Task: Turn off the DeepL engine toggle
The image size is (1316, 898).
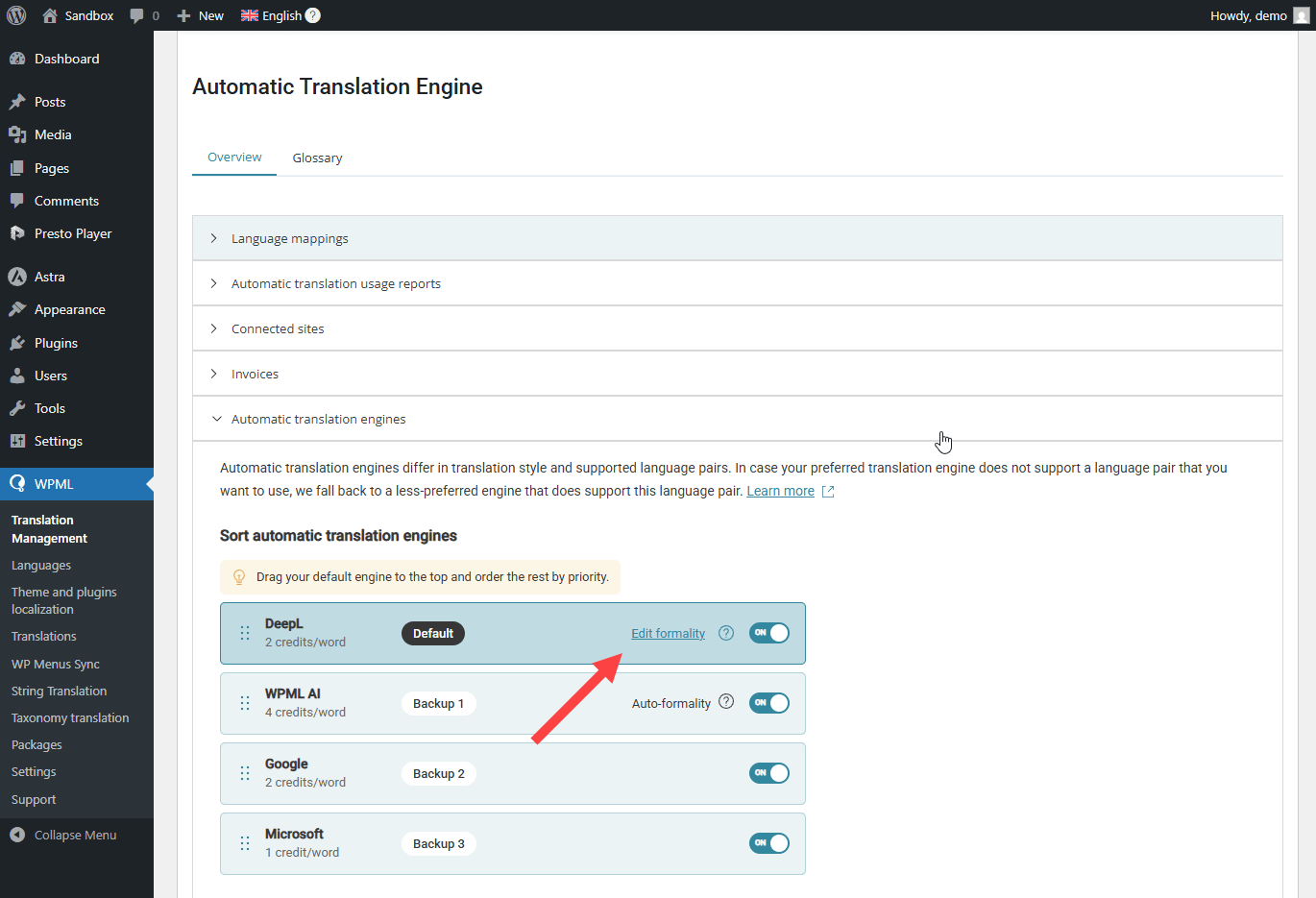Action: click(x=769, y=633)
